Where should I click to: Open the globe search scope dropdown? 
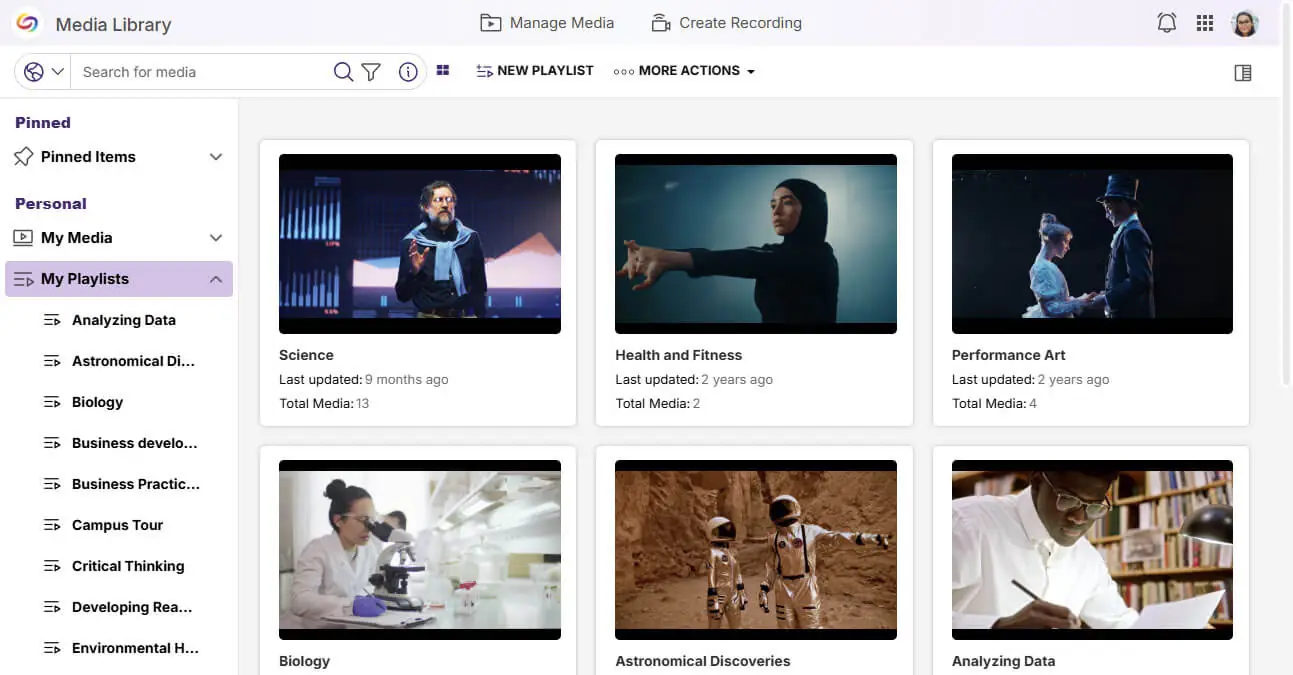tap(44, 72)
